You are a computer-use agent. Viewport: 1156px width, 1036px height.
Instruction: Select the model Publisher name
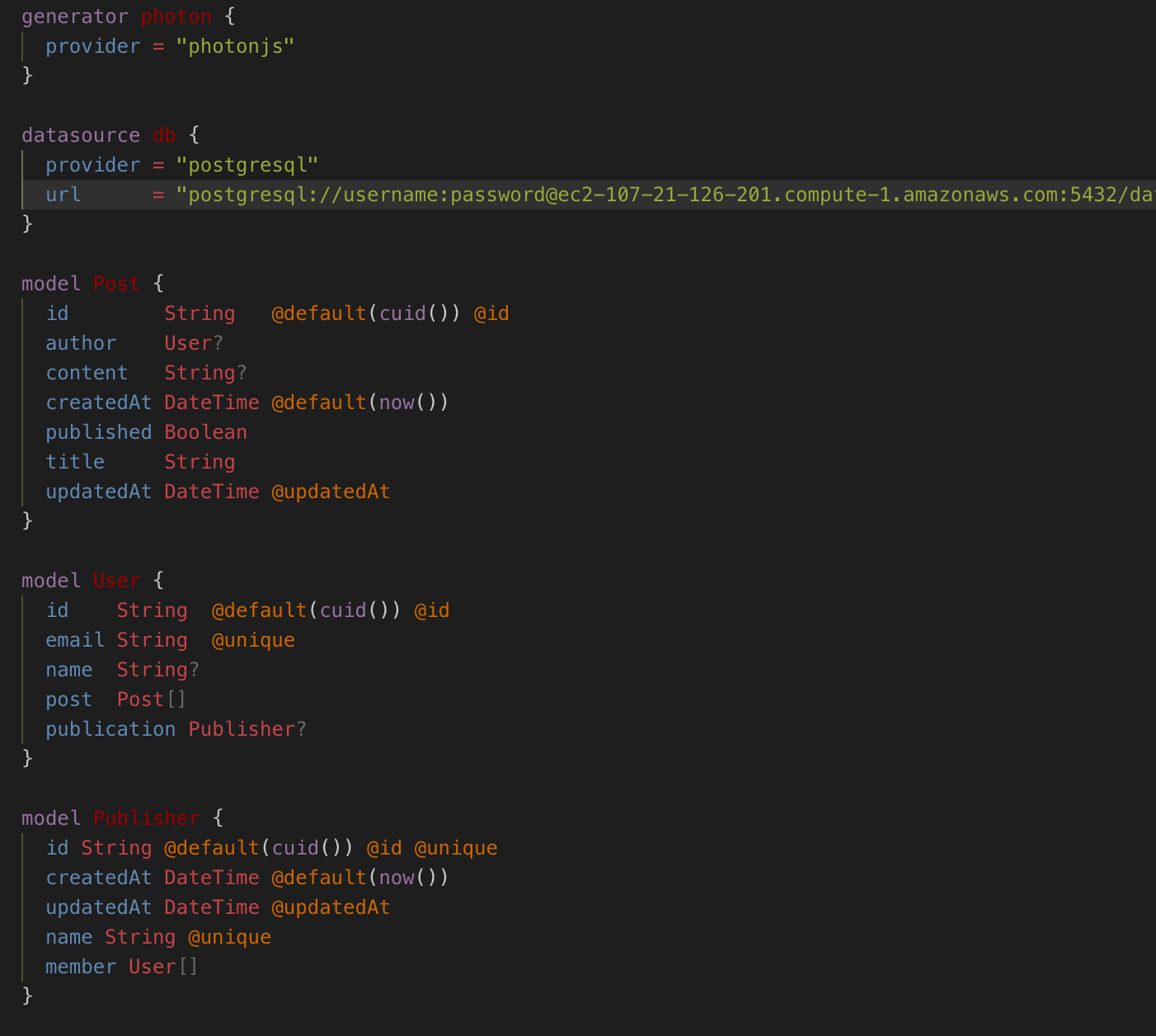pos(146,817)
